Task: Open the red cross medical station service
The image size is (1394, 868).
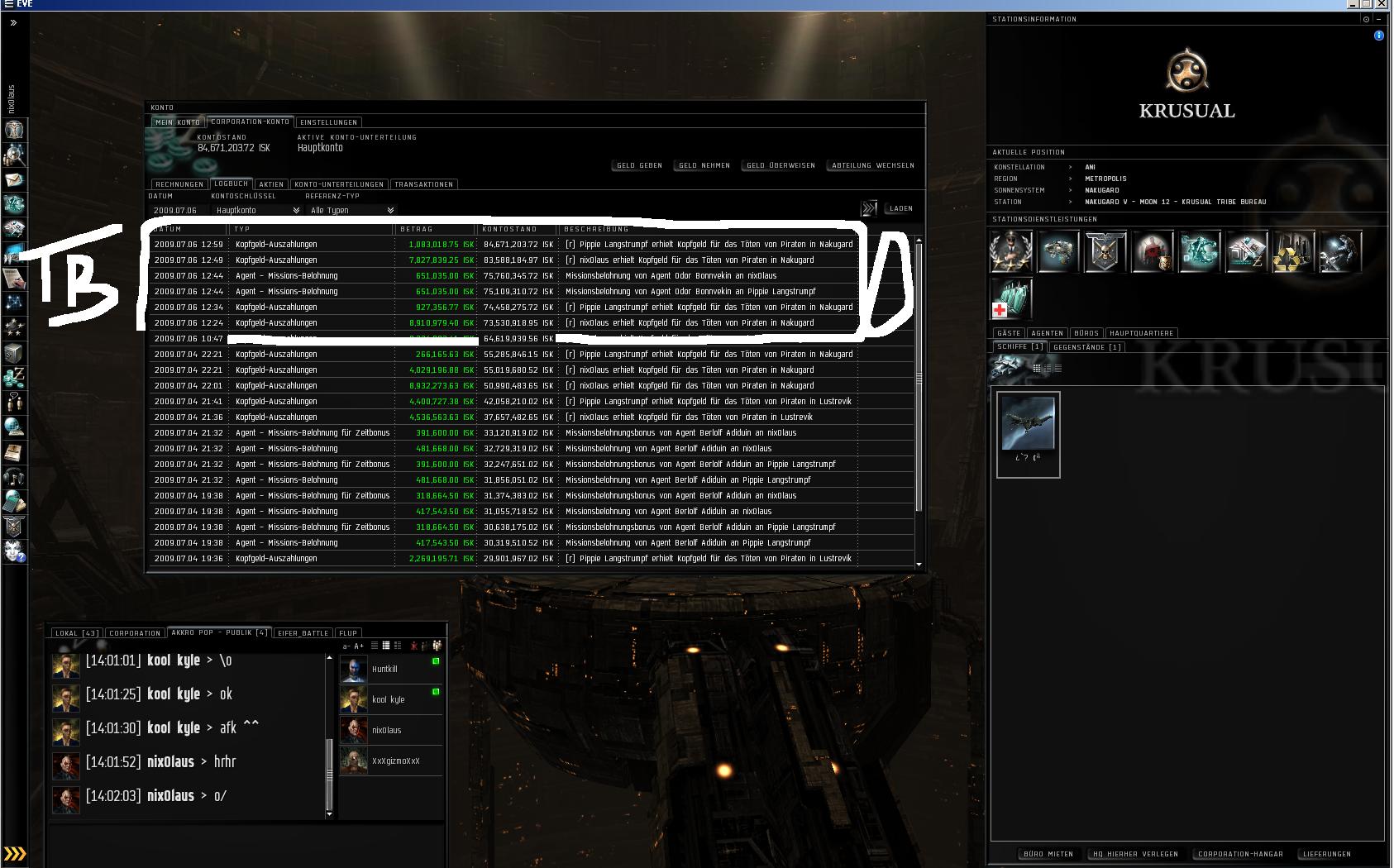Action: pos(1011,298)
